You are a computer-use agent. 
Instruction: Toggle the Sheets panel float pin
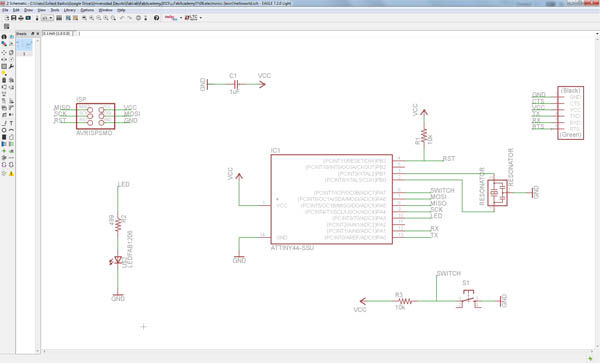click(x=33, y=34)
